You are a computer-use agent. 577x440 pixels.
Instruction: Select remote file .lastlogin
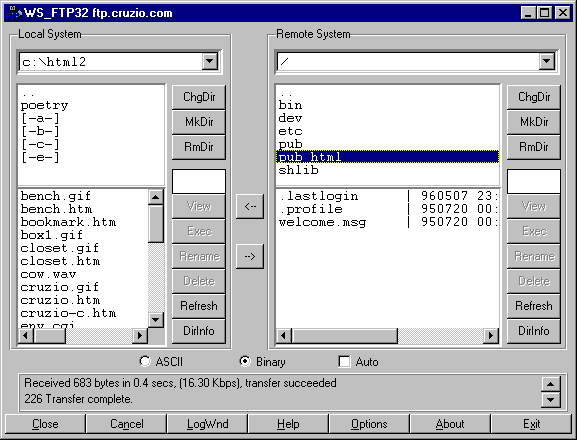point(387,196)
